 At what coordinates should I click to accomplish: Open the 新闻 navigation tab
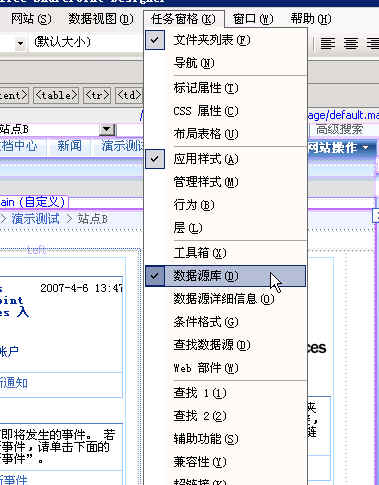coord(69,146)
